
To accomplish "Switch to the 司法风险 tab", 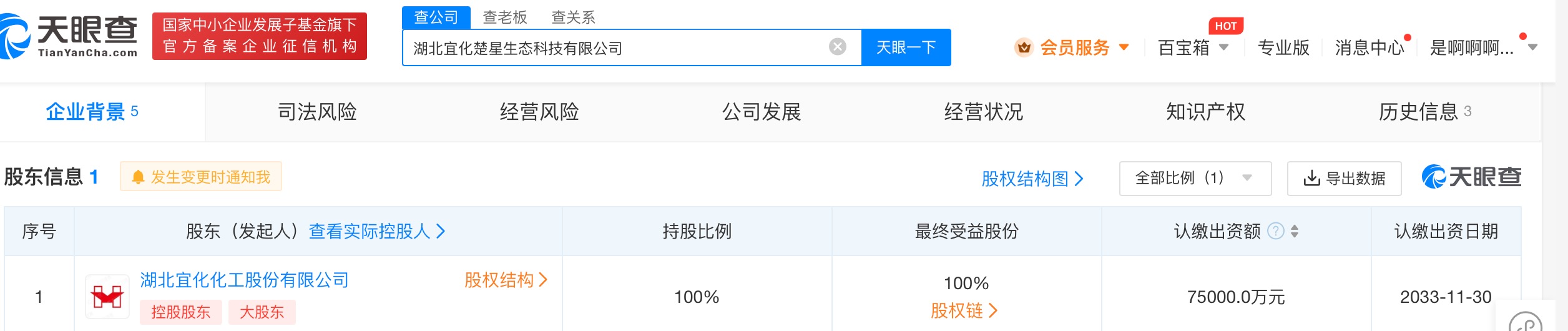I will pyautogui.click(x=317, y=112).
